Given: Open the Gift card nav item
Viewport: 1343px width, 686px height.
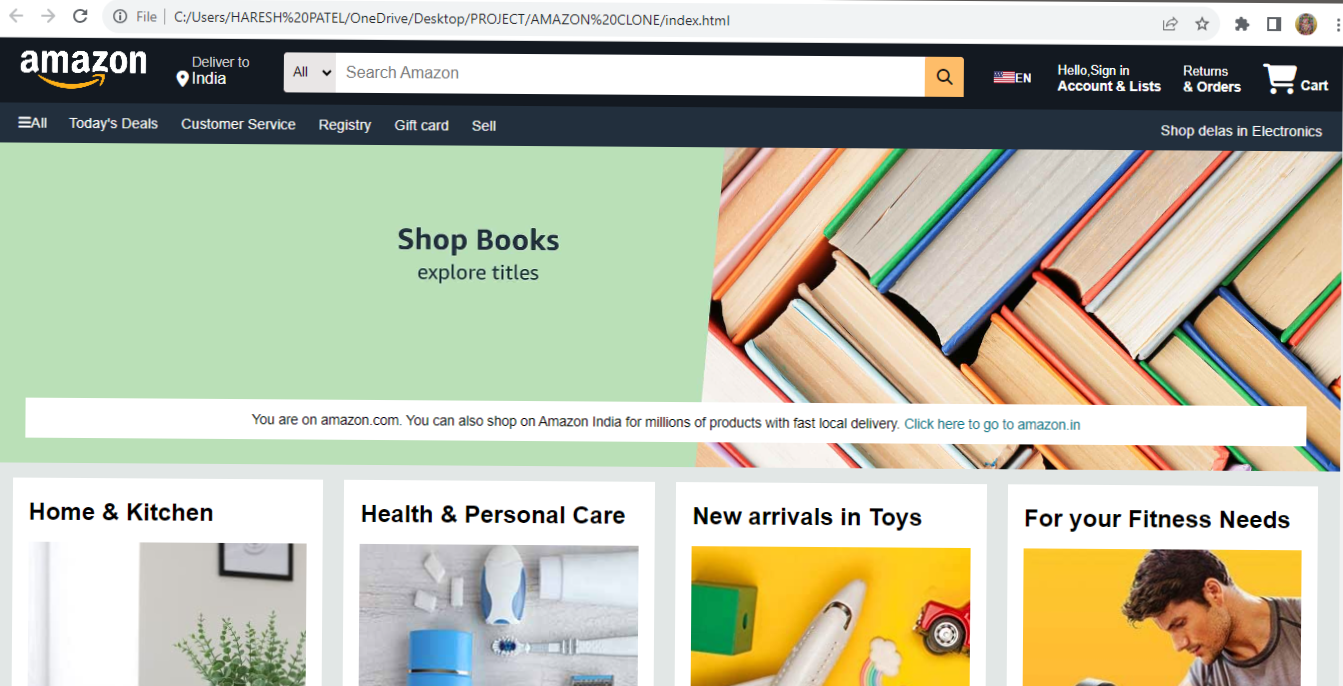Looking at the screenshot, I should tap(421, 125).
